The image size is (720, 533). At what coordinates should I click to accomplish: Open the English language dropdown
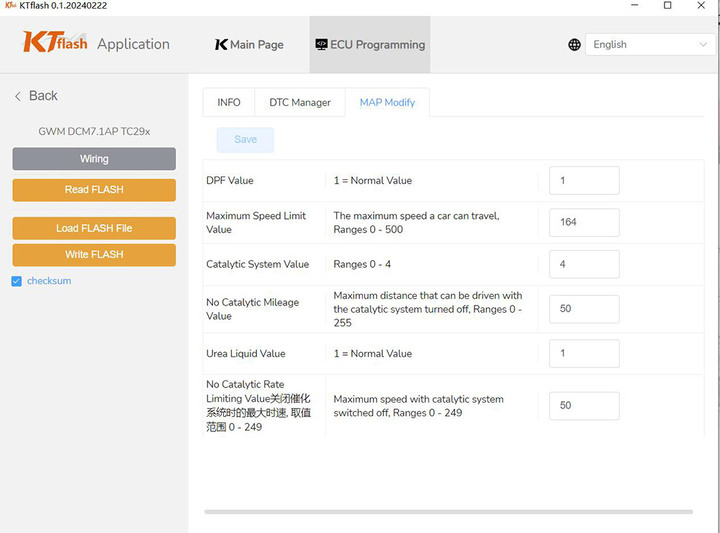[650, 45]
